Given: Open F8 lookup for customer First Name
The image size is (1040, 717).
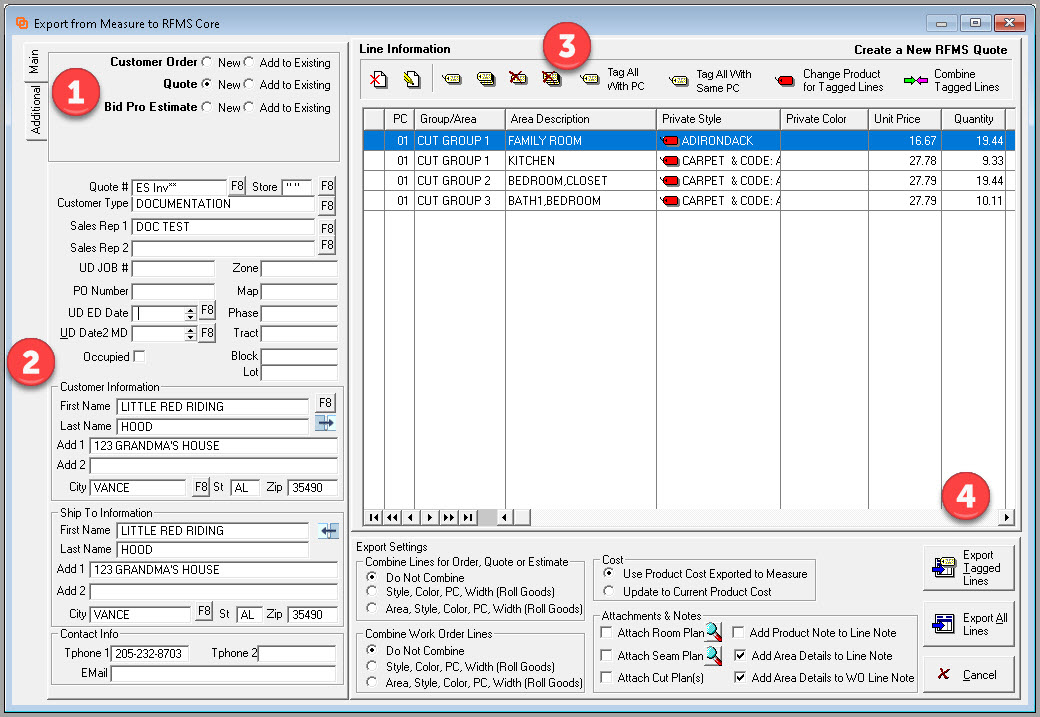Looking at the screenshot, I should click(x=325, y=403).
